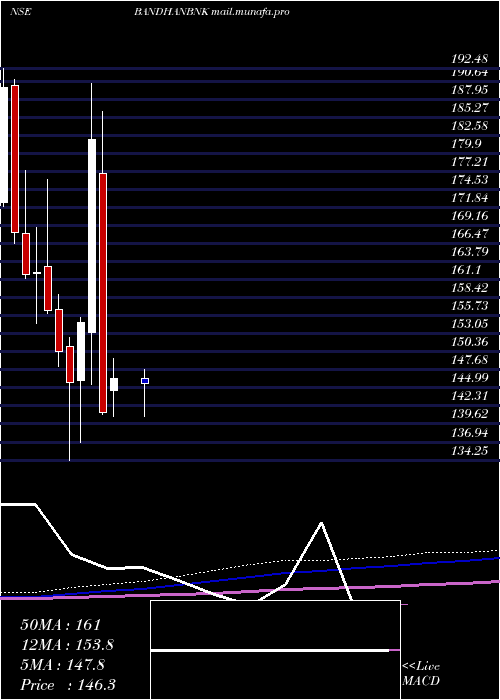Click the 161.1 price axis label
This screenshot has height=700, width=500.
(467, 270)
